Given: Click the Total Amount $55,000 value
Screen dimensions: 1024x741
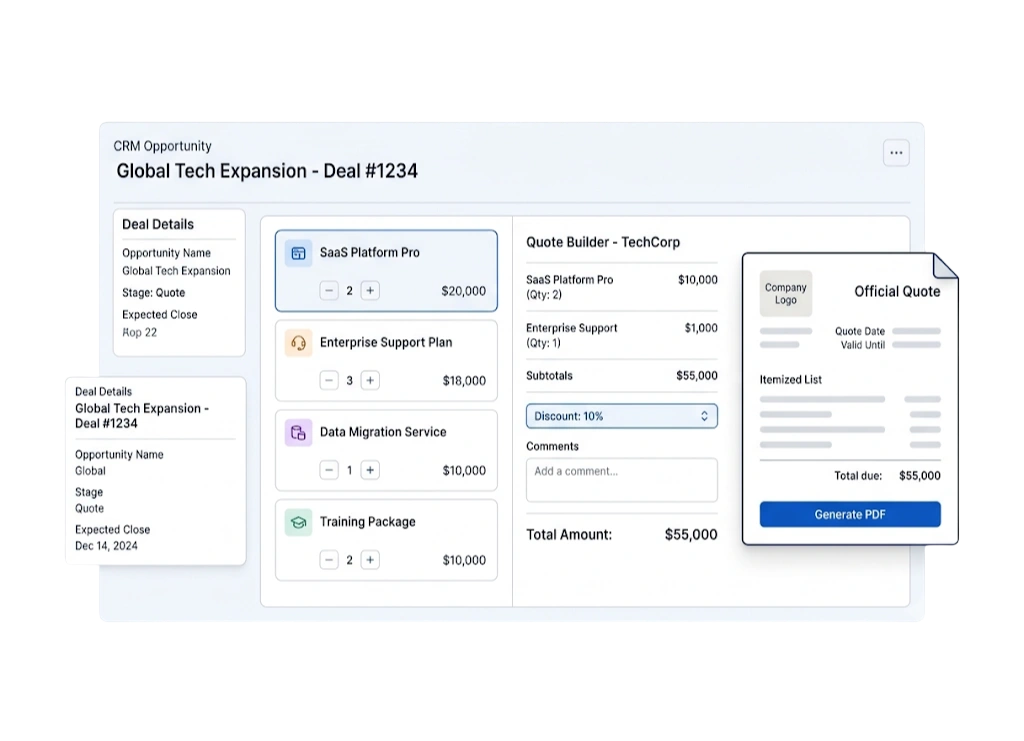Looking at the screenshot, I should (x=691, y=535).
